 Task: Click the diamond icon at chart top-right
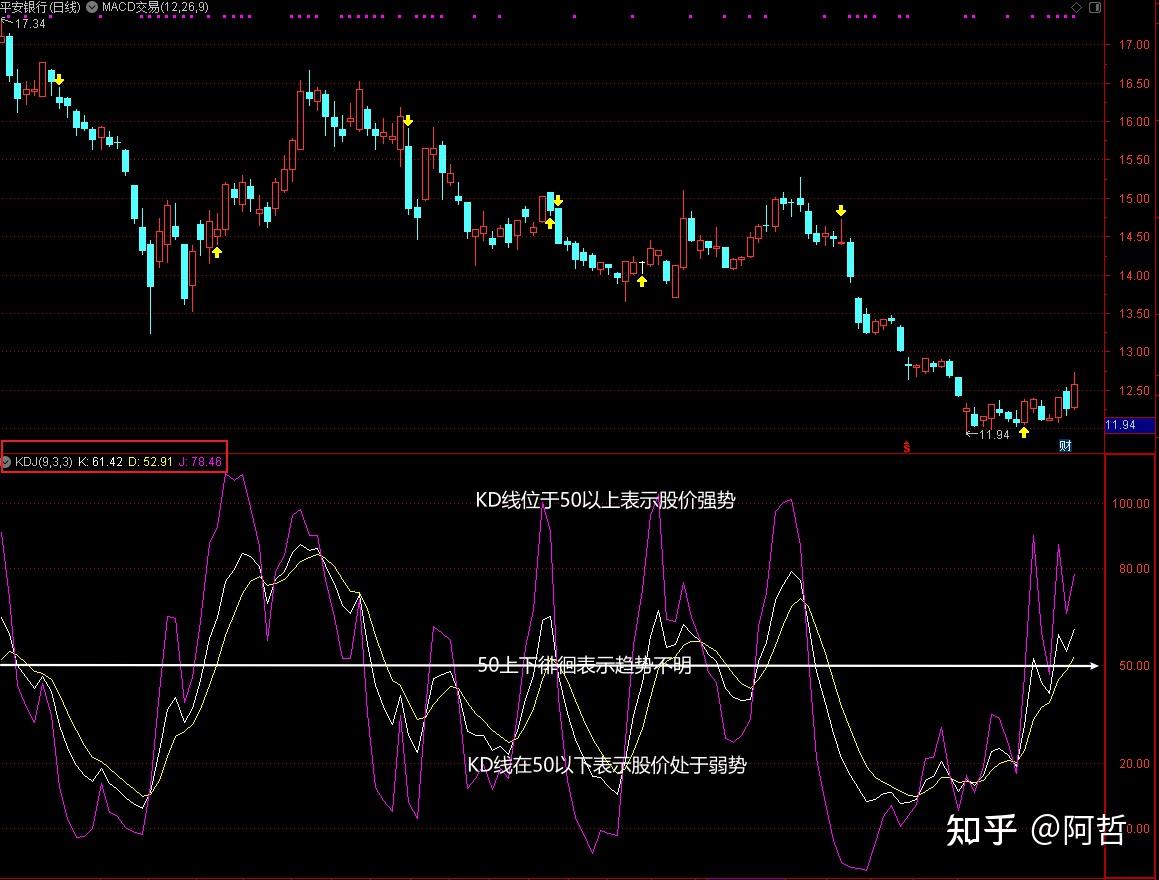point(1076,7)
